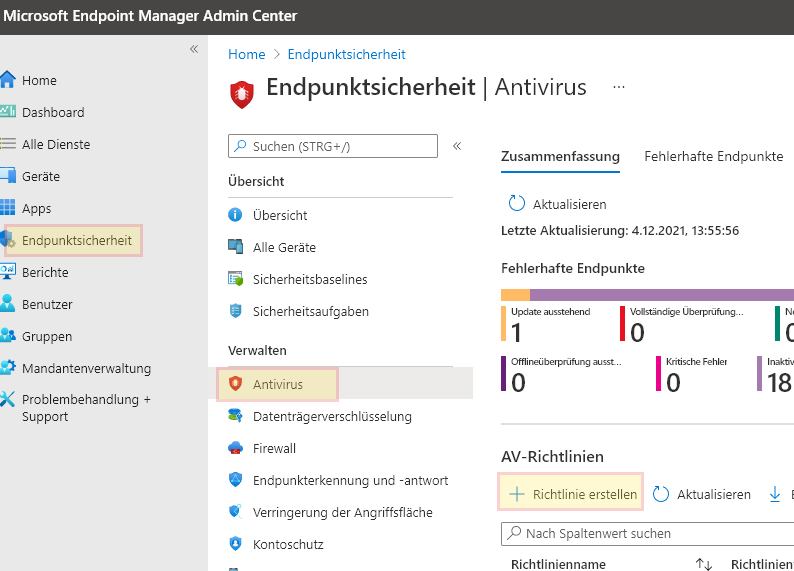Viewport: 794px width, 571px height.
Task: Open the ellipsis menu beside Antivirus title
Action: [x=619, y=87]
